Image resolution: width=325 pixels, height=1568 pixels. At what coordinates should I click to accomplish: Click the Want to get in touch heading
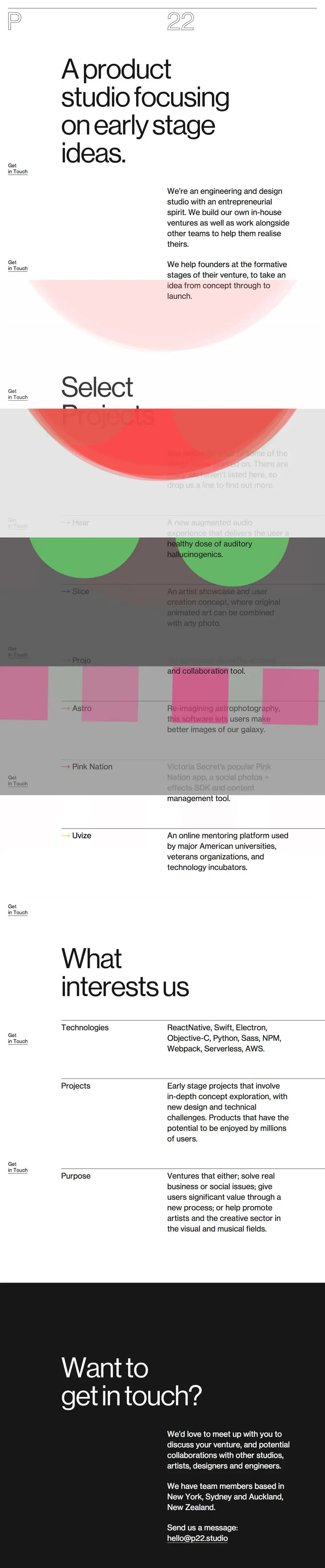pyautogui.click(x=131, y=1382)
